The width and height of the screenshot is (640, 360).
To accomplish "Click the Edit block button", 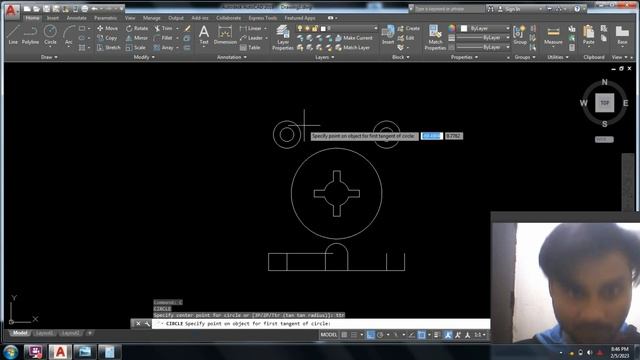I will click(406, 38).
